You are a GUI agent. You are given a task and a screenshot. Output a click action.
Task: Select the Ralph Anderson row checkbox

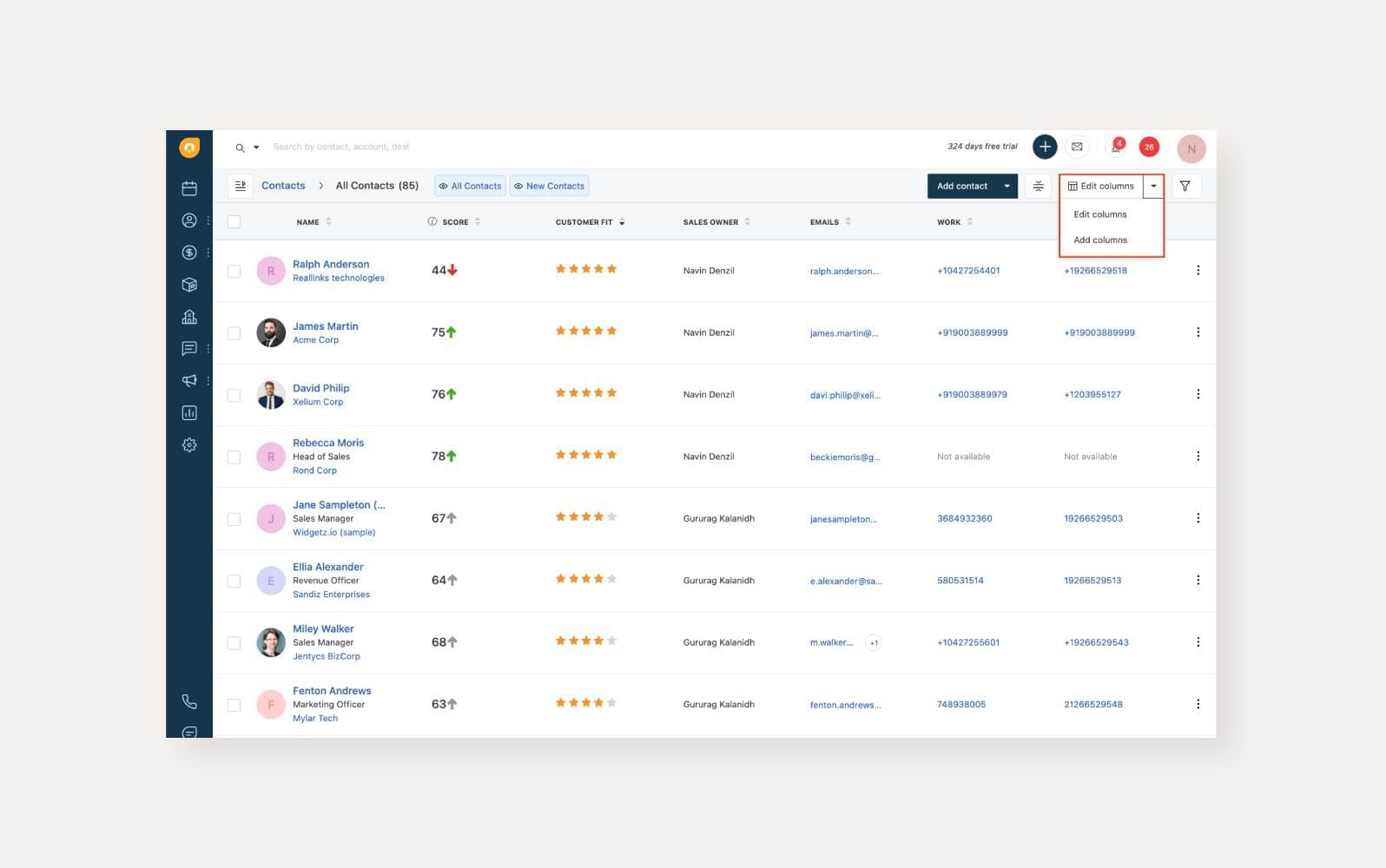(234, 271)
